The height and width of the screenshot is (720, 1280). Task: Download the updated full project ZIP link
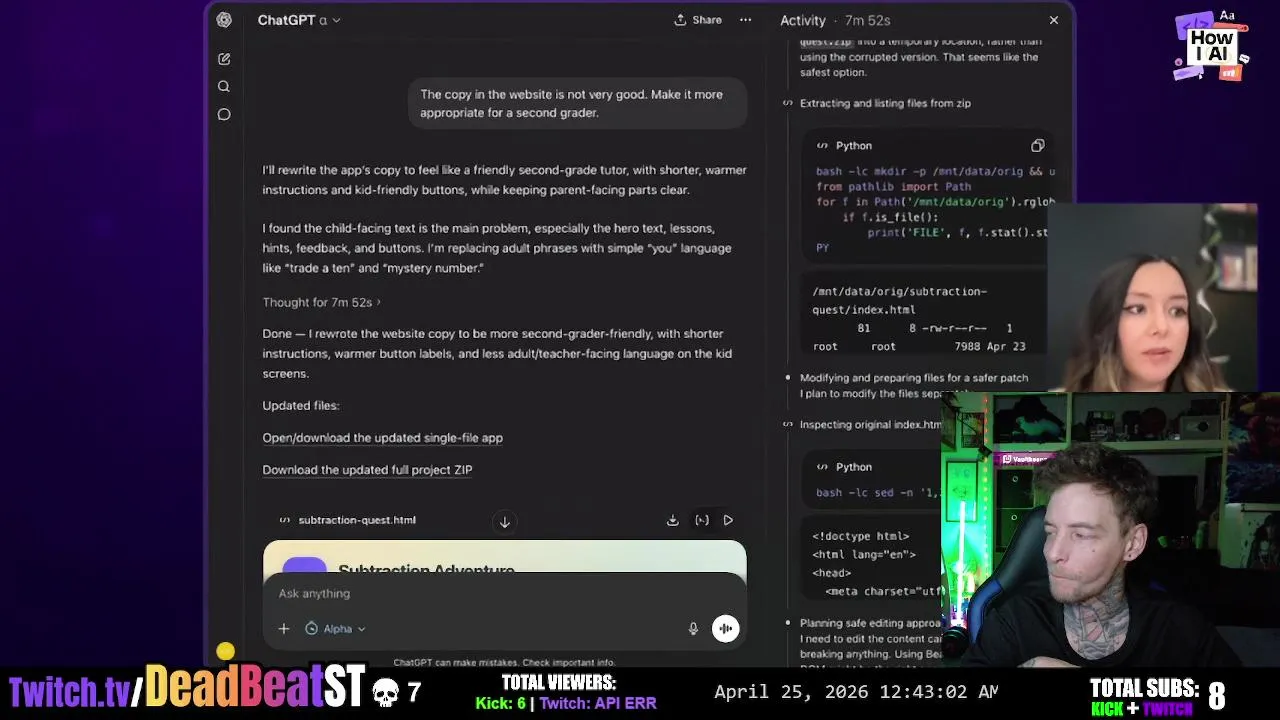pyautogui.click(x=367, y=470)
